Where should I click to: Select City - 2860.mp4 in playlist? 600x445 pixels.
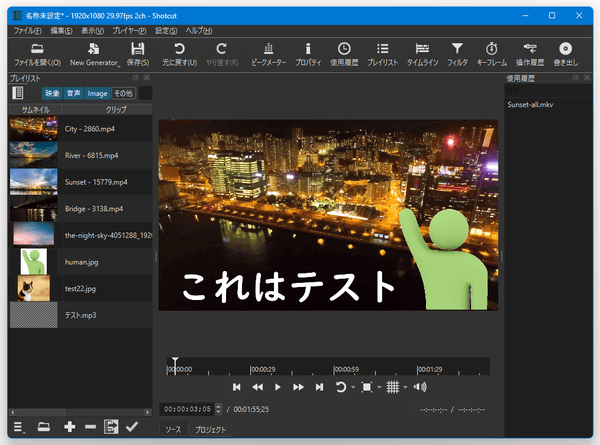pyautogui.click(x=80, y=129)
